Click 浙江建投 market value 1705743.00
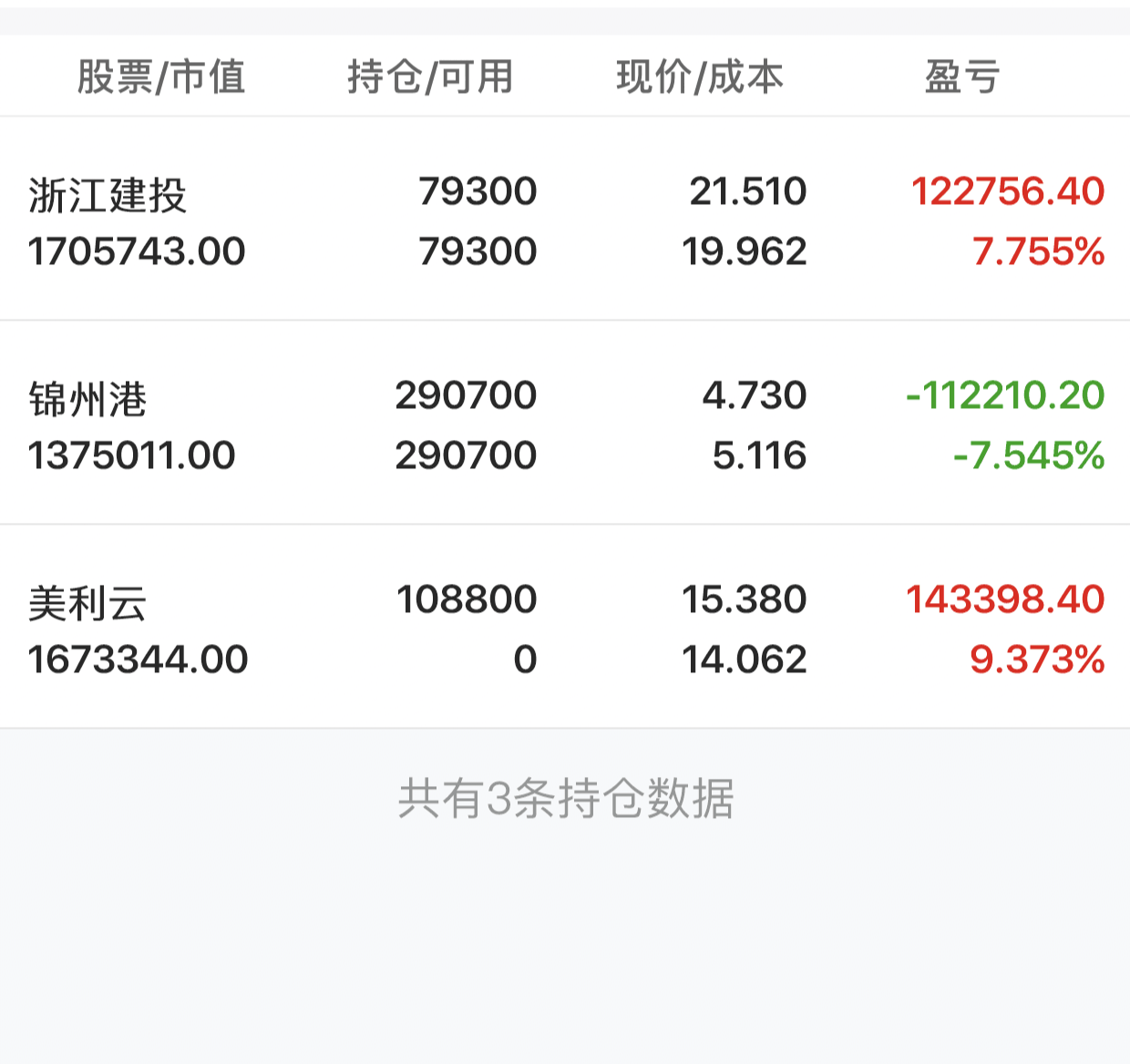 [137, 251]
